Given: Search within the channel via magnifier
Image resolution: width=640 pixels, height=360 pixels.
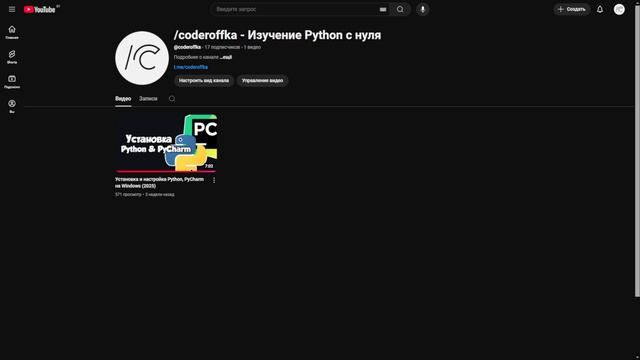Looking at the screenshot, I should [x=172, y=98].
